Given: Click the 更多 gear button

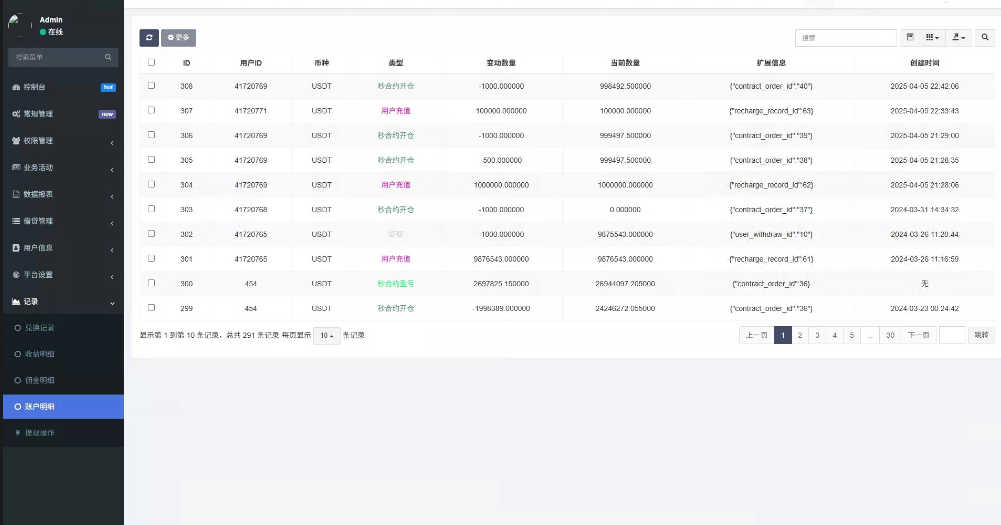Looking at the screenshot, I should 179,38.
